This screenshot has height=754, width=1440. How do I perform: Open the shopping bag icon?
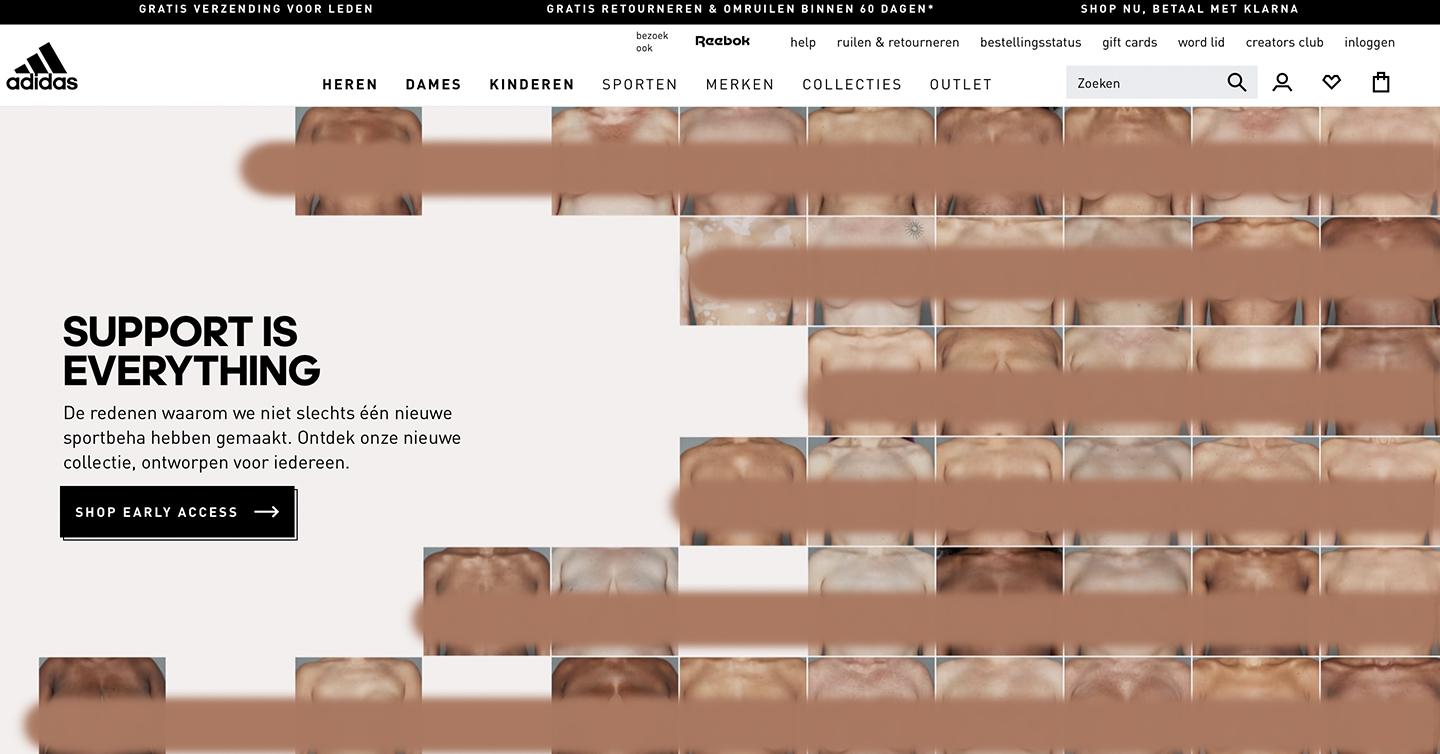click(x=1381, y=82)
